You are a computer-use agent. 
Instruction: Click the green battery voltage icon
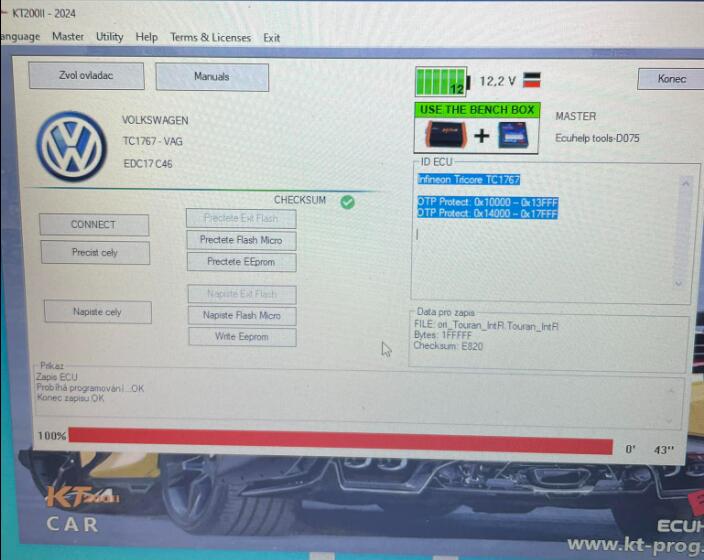click(443, 82)
